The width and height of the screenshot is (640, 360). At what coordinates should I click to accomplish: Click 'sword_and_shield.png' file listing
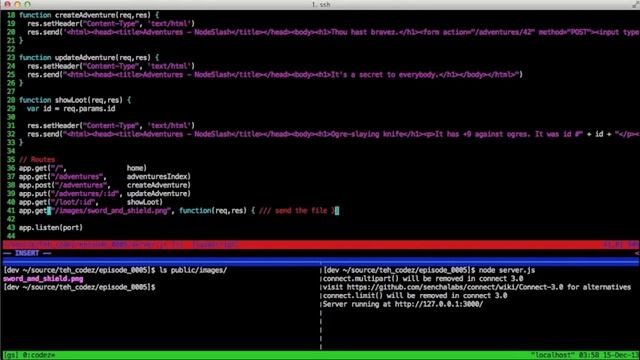point(43,279)
